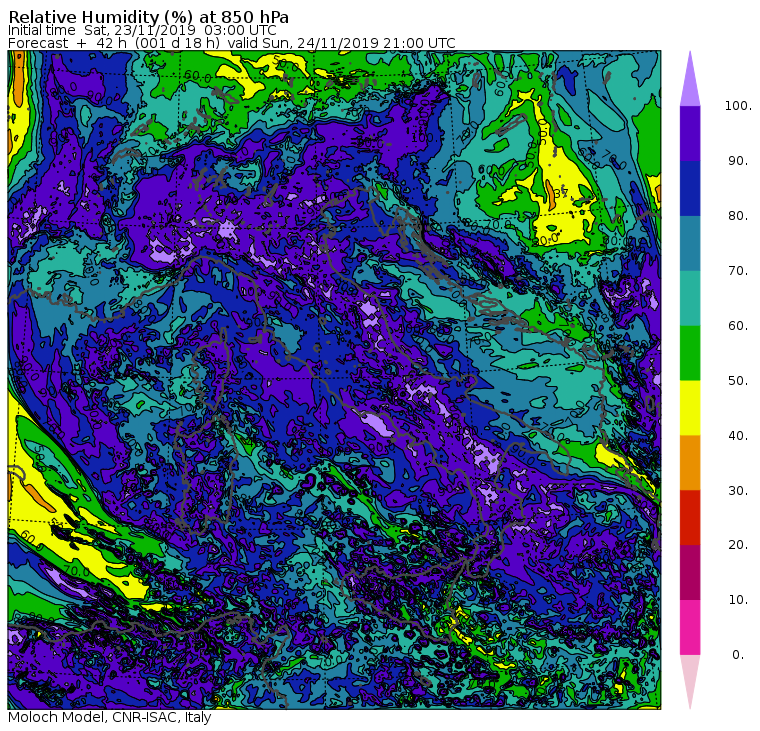The height and width of the screenshot is (731, 760).
Task: Click the steel blue 70–80 colorbar segment
Action: pos(690,243)
